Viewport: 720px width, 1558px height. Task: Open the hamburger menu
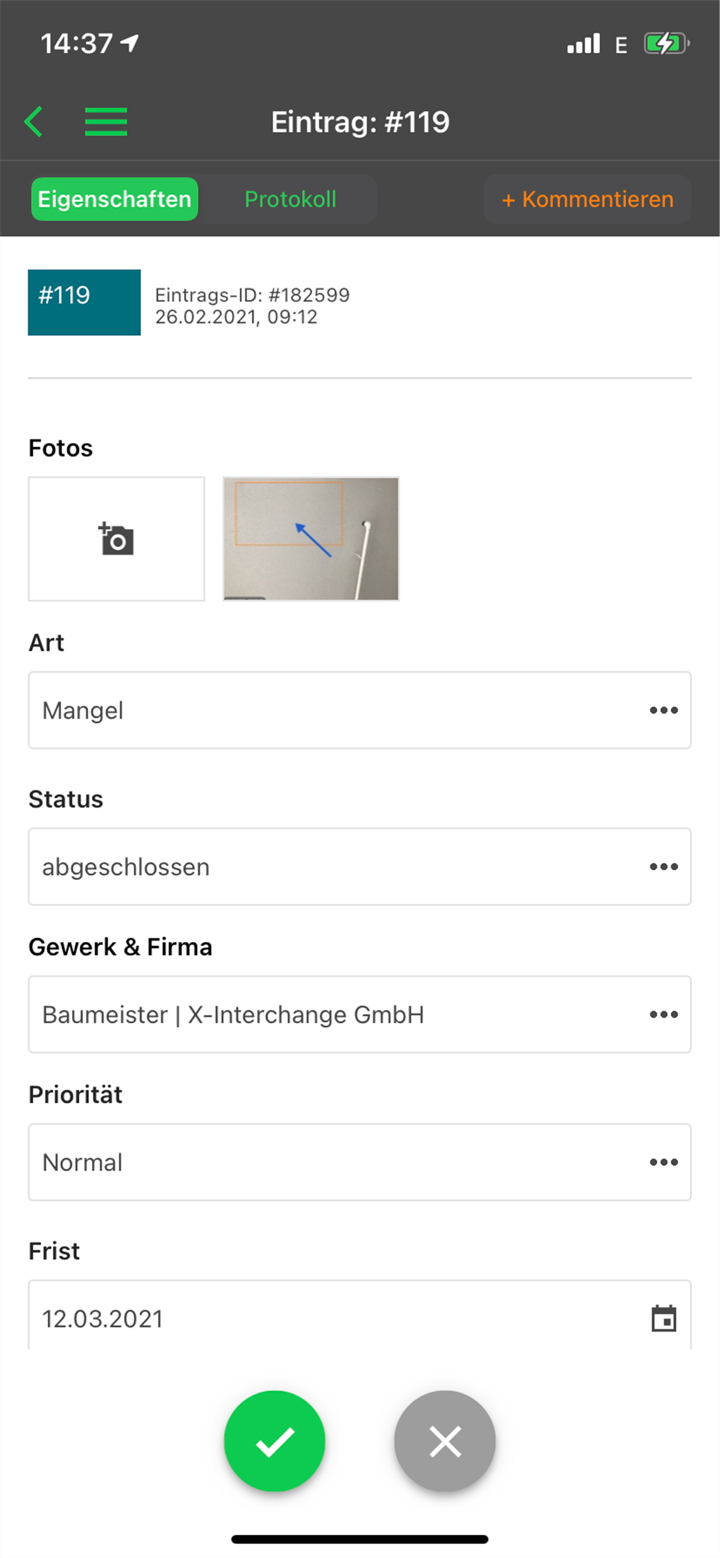click(105, 122)
